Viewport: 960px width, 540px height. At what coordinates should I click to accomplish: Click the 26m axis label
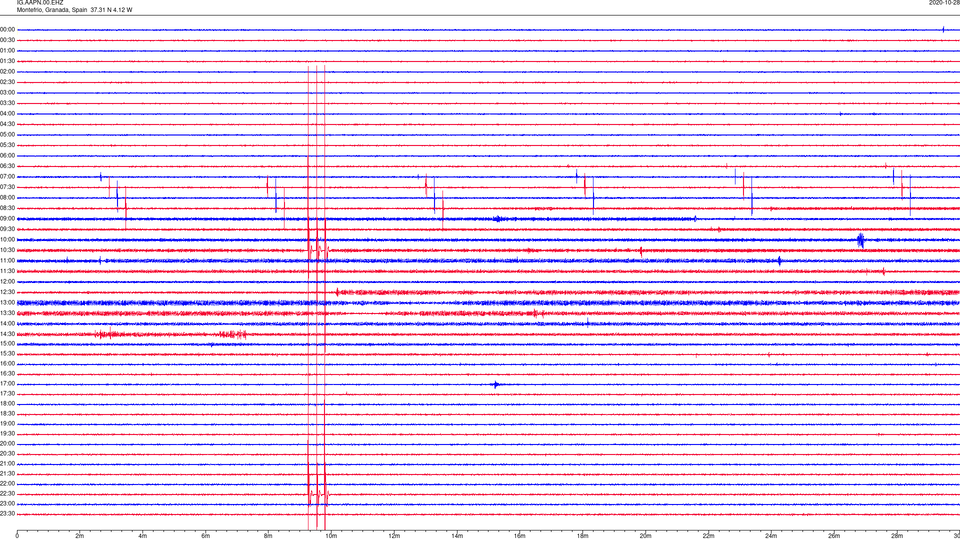pyautogui.click(x=834, y=536)
